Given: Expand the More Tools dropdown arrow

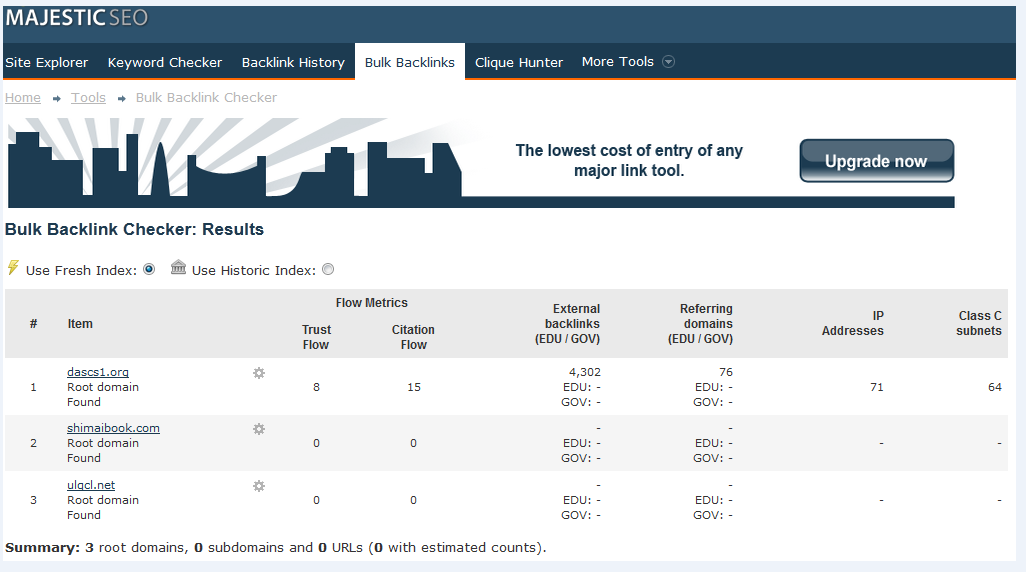Looking at the screenshot, I should point(668,62).
